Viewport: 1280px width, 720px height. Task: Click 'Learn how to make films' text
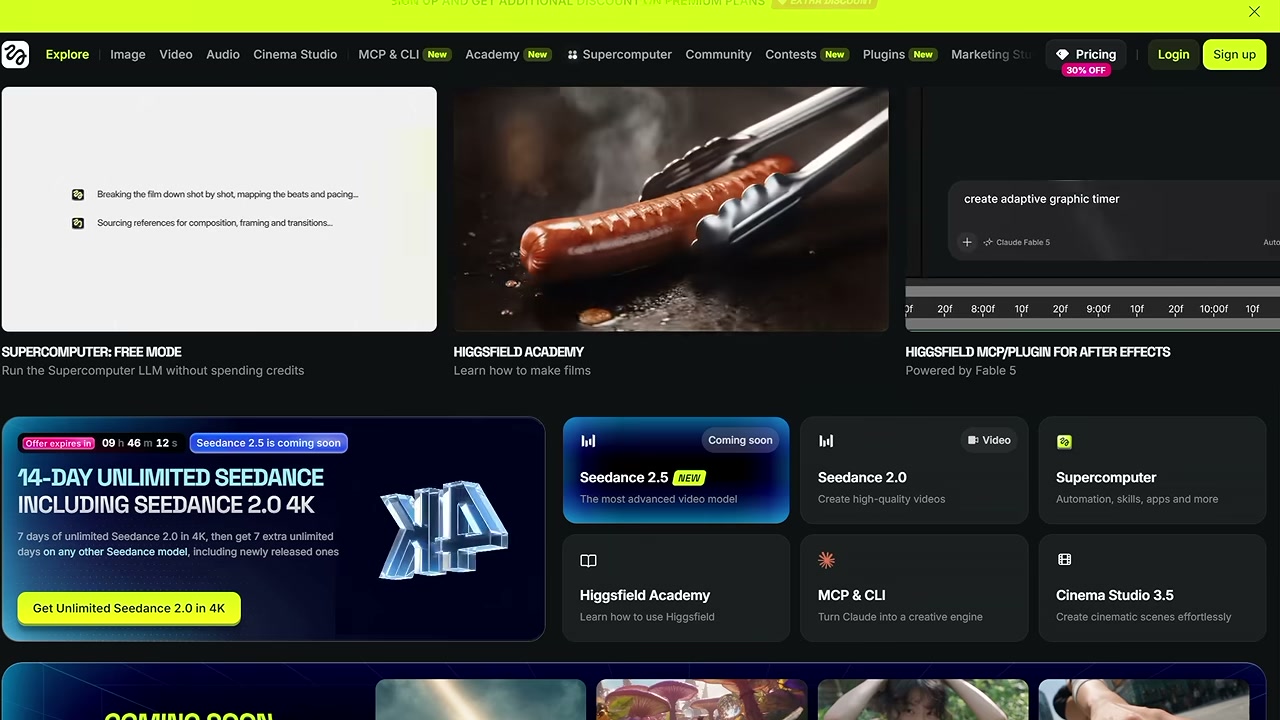pyautogui.click(x=522, y=370)
